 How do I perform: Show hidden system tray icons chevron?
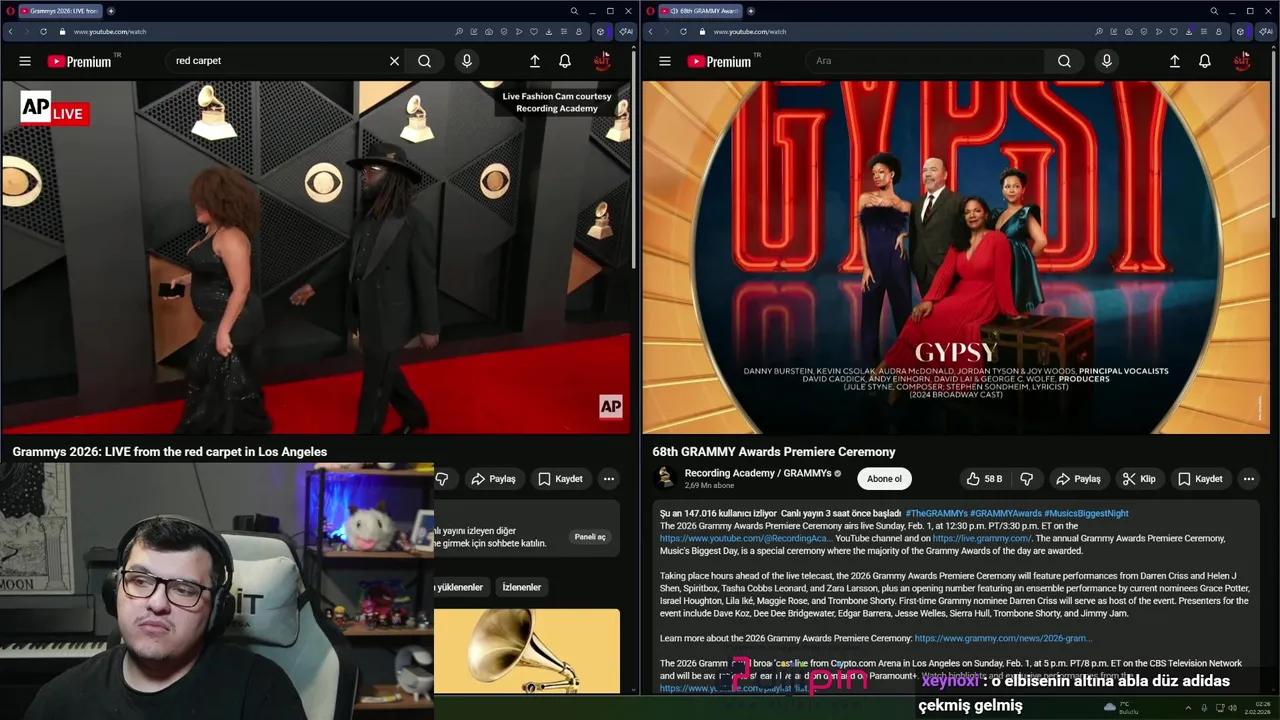pos(1188,708)
